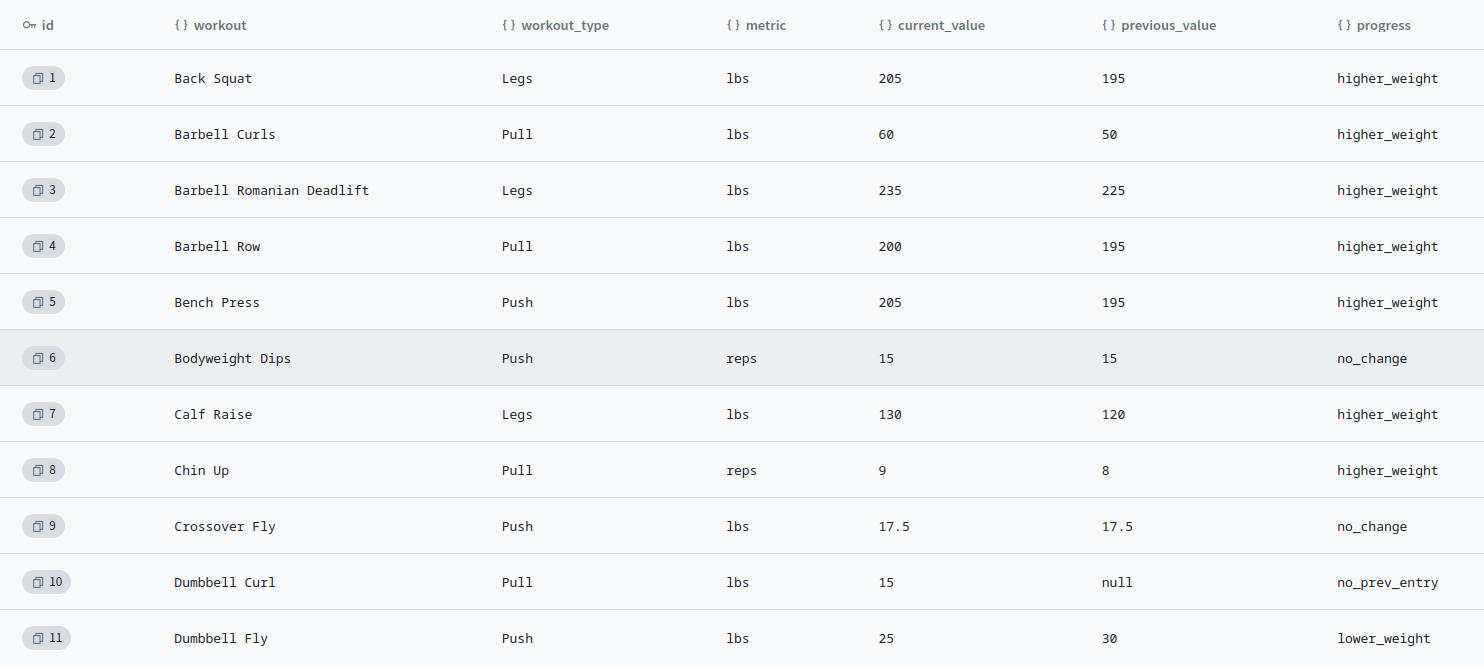The image size is (1484, 665).
Task: Select the Bench Press workout cell
Action: [217, 302]
